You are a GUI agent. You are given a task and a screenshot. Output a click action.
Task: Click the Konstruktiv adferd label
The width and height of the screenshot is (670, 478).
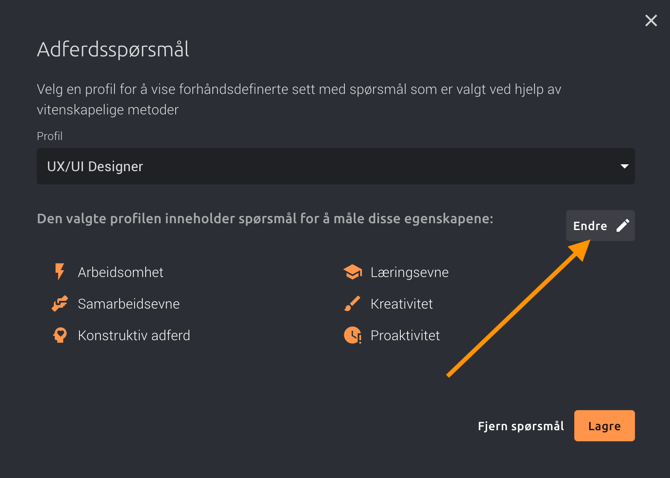point(134,336)
